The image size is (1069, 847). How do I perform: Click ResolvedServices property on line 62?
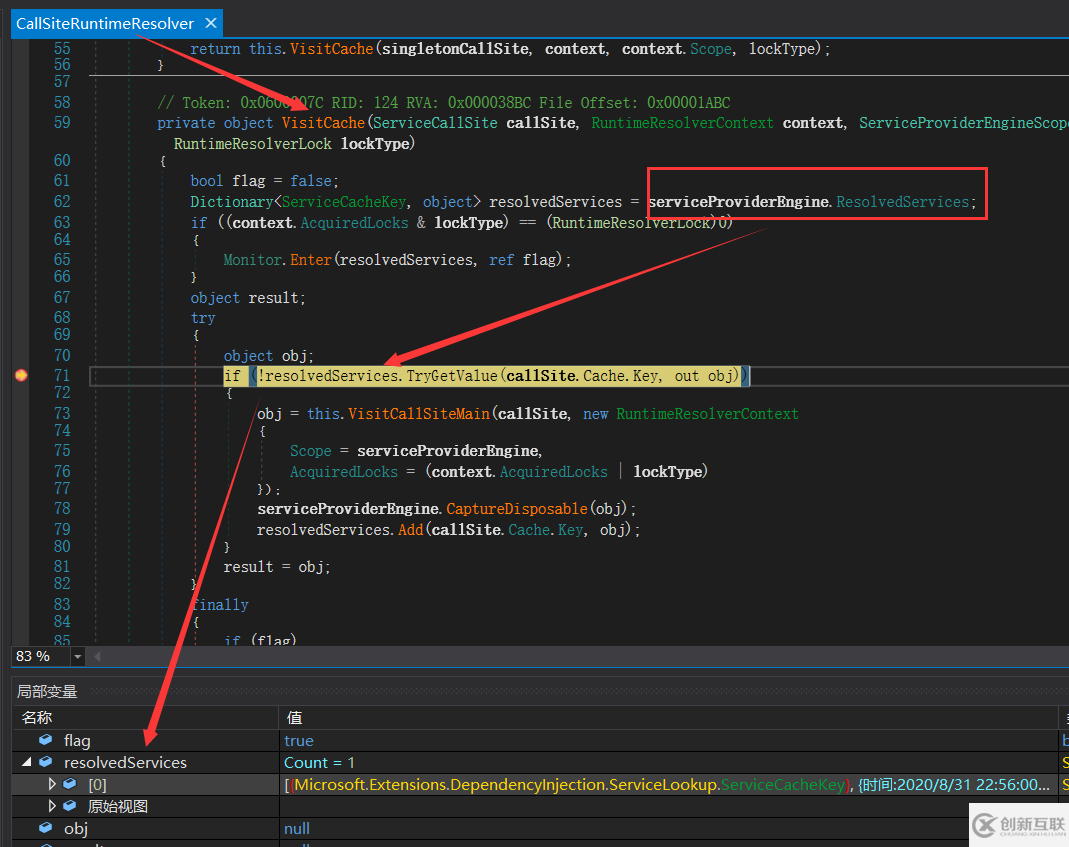(903, 202)
